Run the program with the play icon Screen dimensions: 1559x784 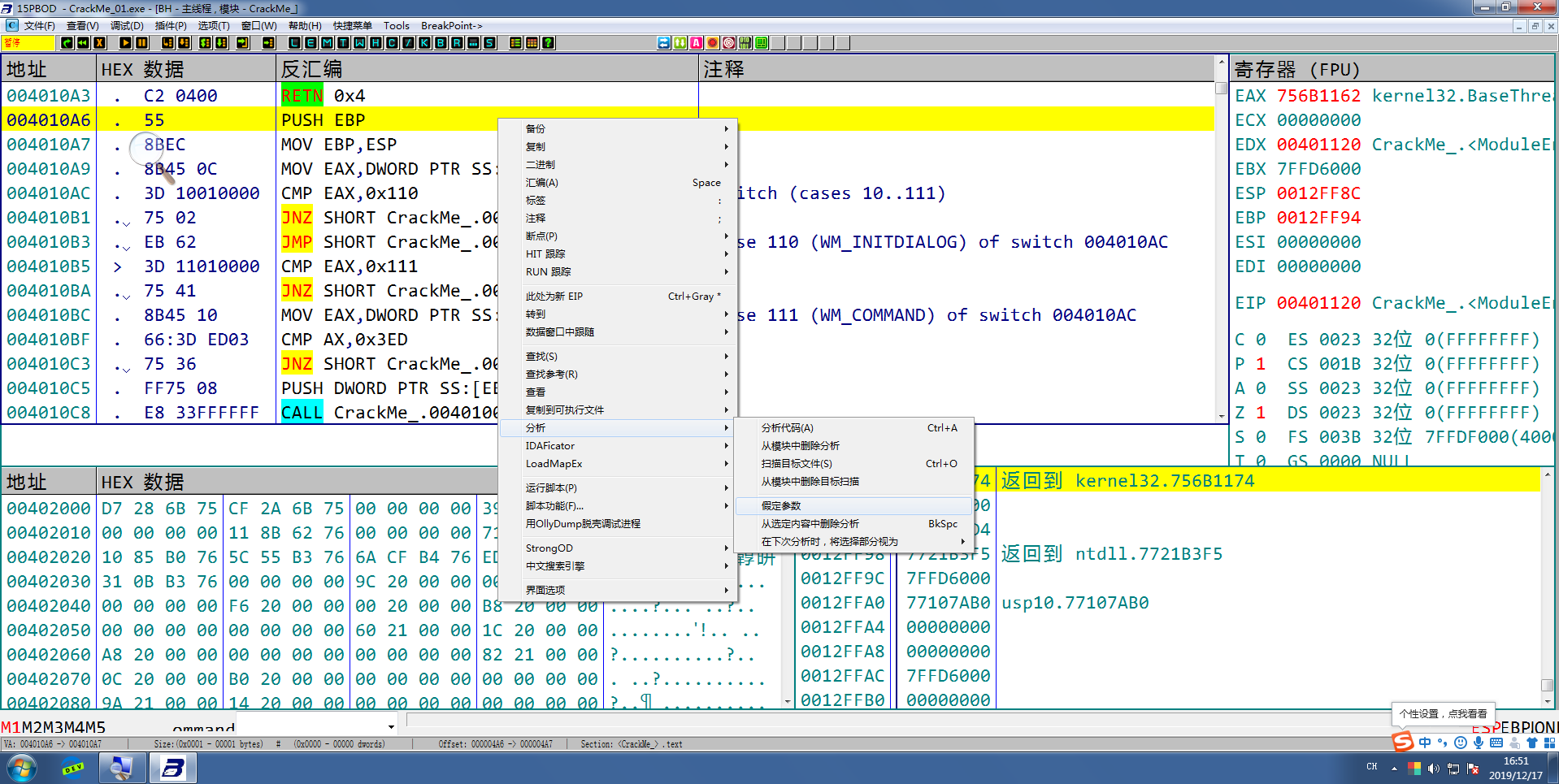pos(125,43)
